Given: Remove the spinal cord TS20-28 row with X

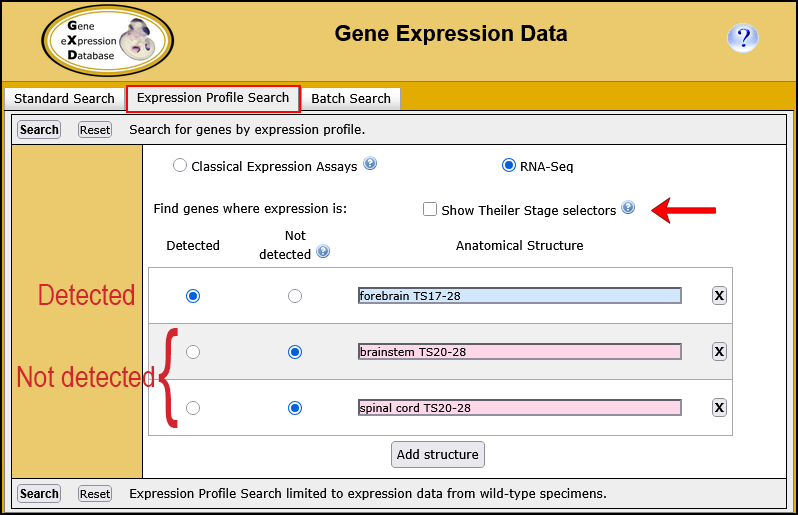Looking at the screenshot, I should click(x=719, y=407).
